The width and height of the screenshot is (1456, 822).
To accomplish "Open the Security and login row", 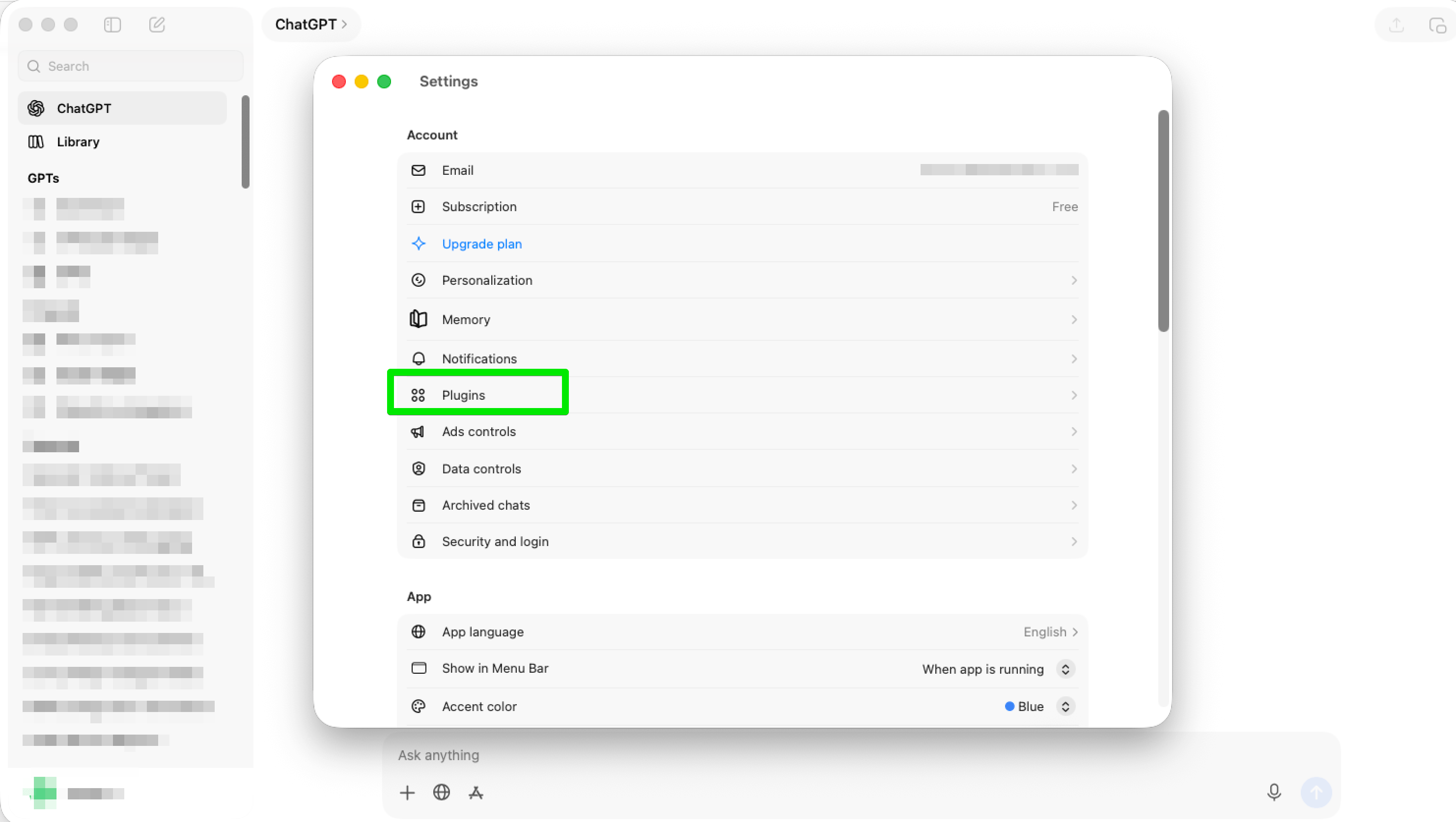I will pyautogui.click(x=742, y=541).
